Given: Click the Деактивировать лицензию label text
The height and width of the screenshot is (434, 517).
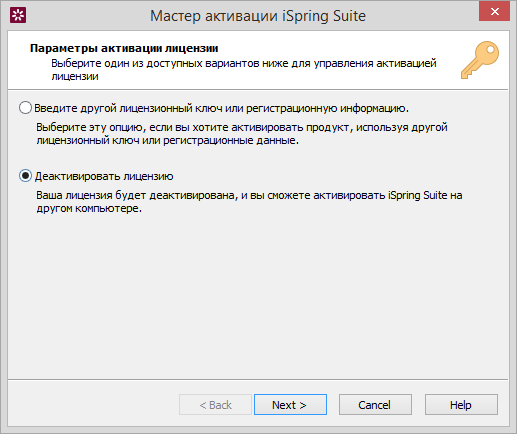Looking at the screenshot, I should 104,176.
